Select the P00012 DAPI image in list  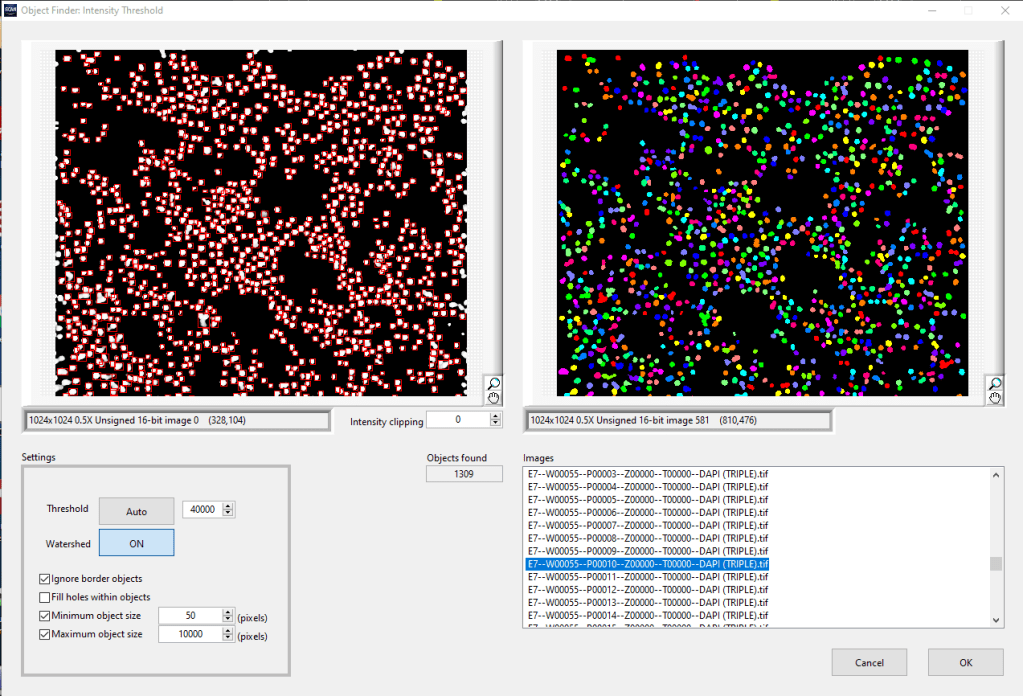647,590
